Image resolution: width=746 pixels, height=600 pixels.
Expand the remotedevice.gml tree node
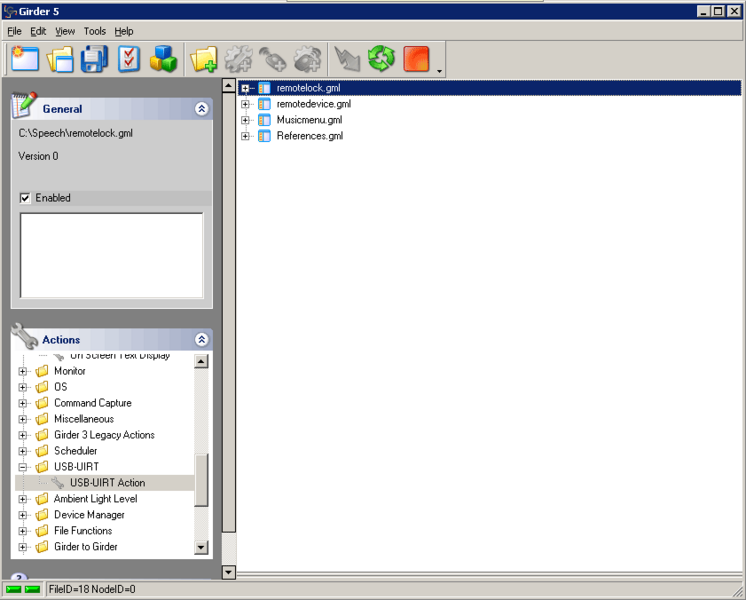(x=245, y=104)
